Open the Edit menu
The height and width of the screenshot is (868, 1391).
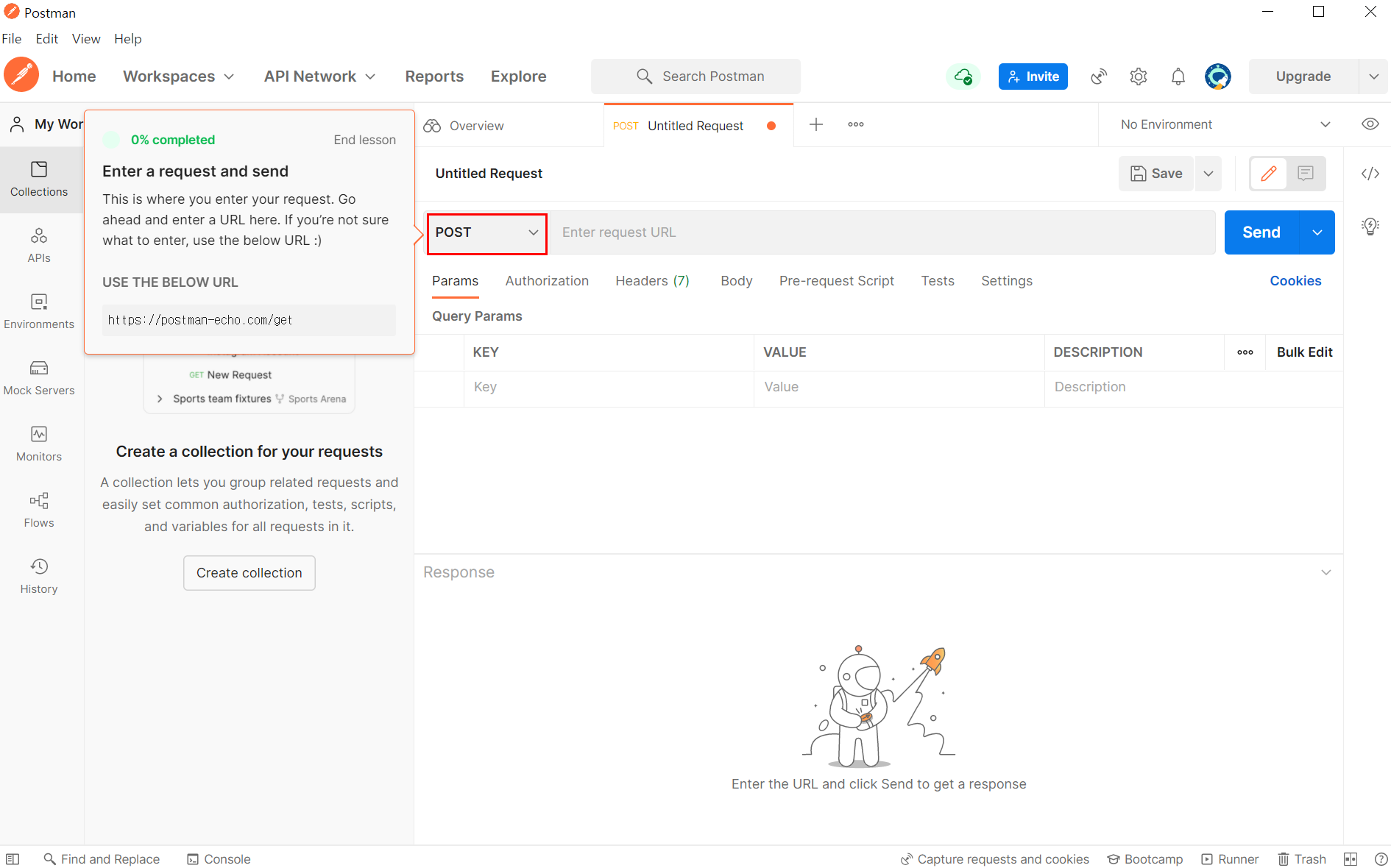tap(47, 38)
